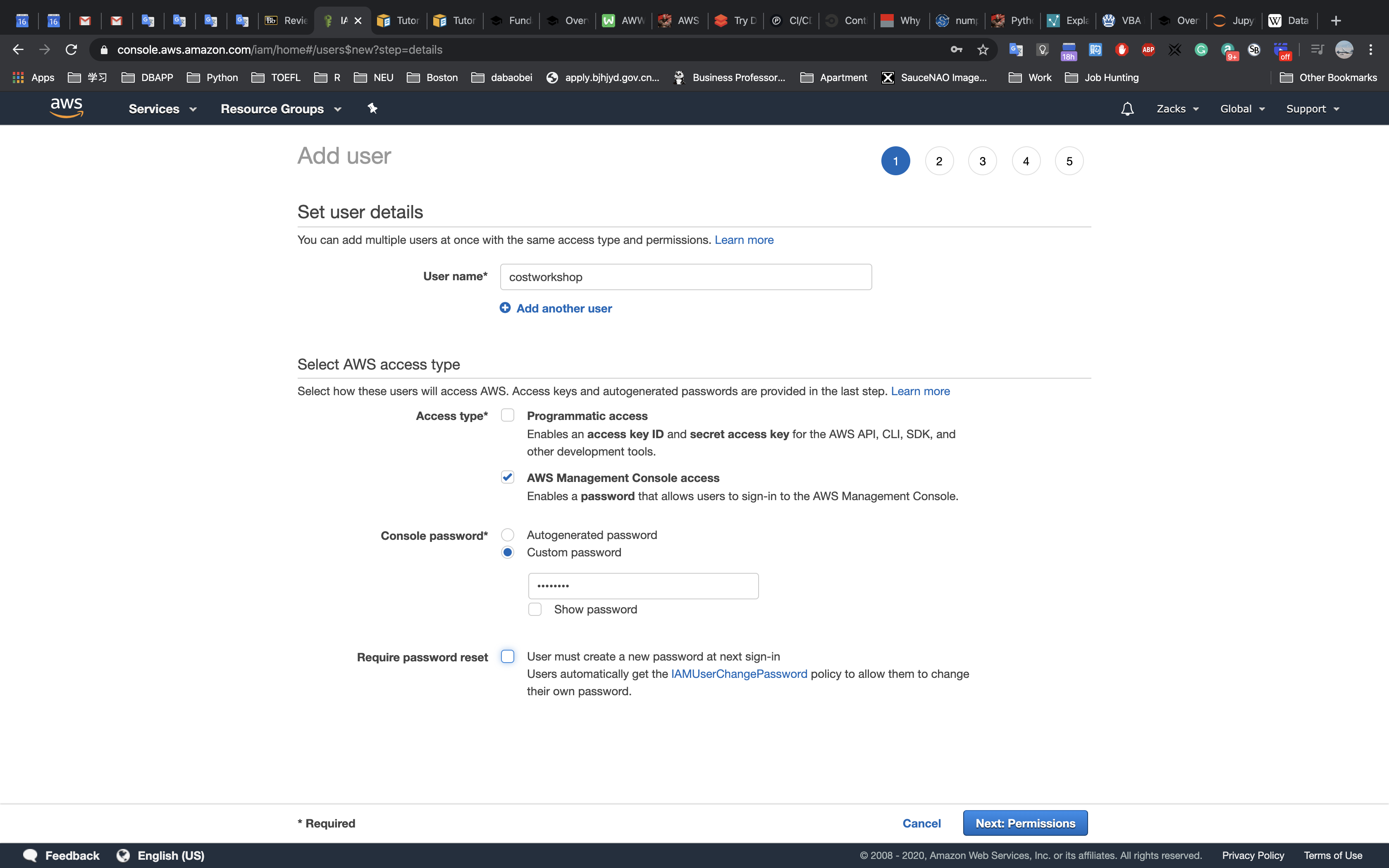Screen dimensions: 1389x868
Task: Open the Resource Groups dropdown
Action: click(x=281, y=108)
